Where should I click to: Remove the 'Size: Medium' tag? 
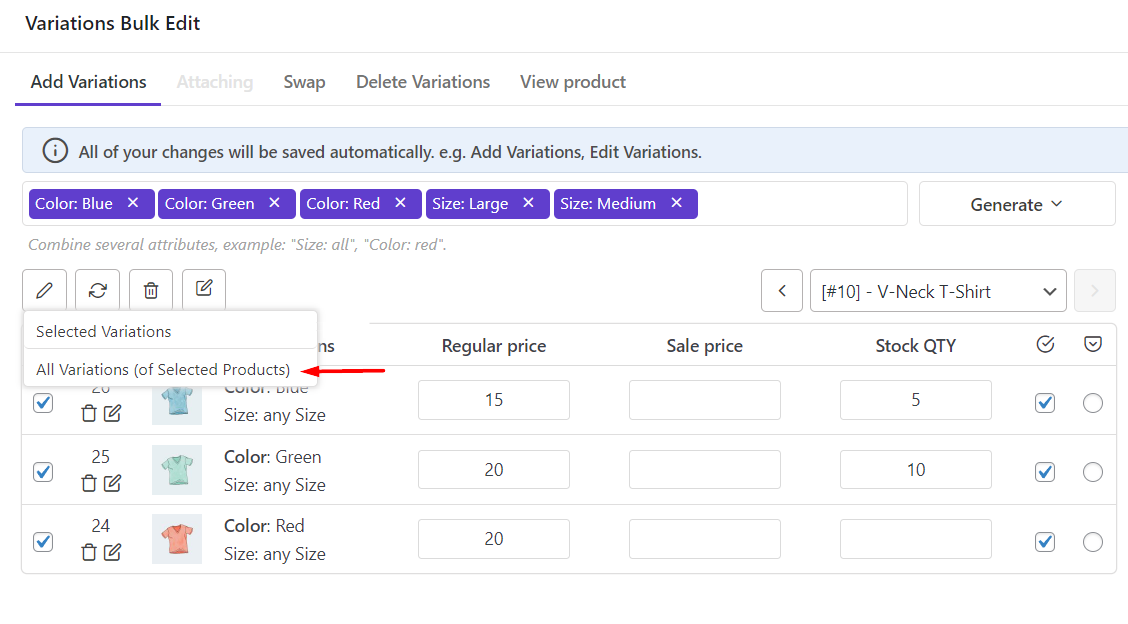(x=677, y=203)
